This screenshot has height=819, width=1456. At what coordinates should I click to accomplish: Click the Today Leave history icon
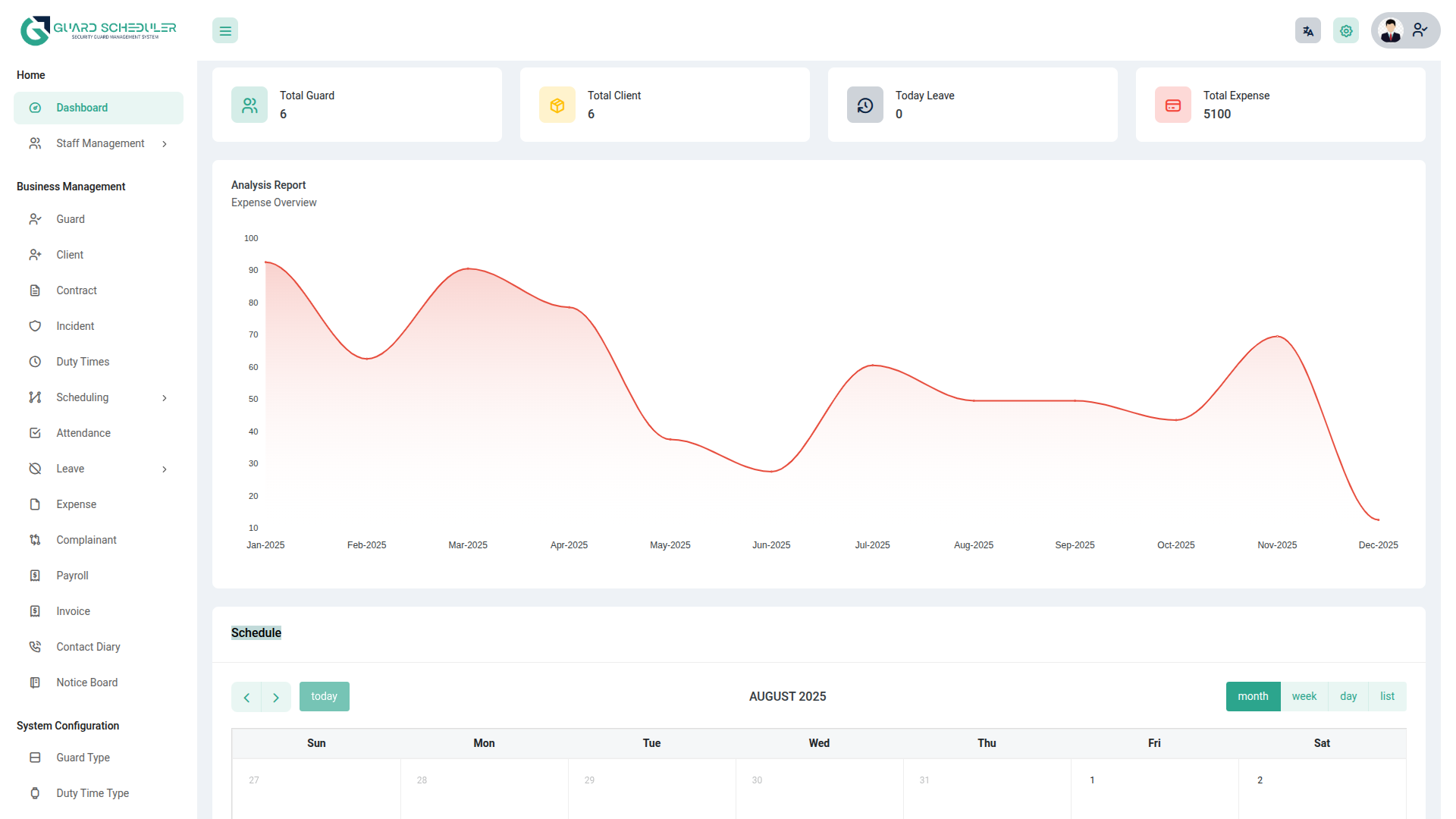pyautogui.click(x=865, y=105)
